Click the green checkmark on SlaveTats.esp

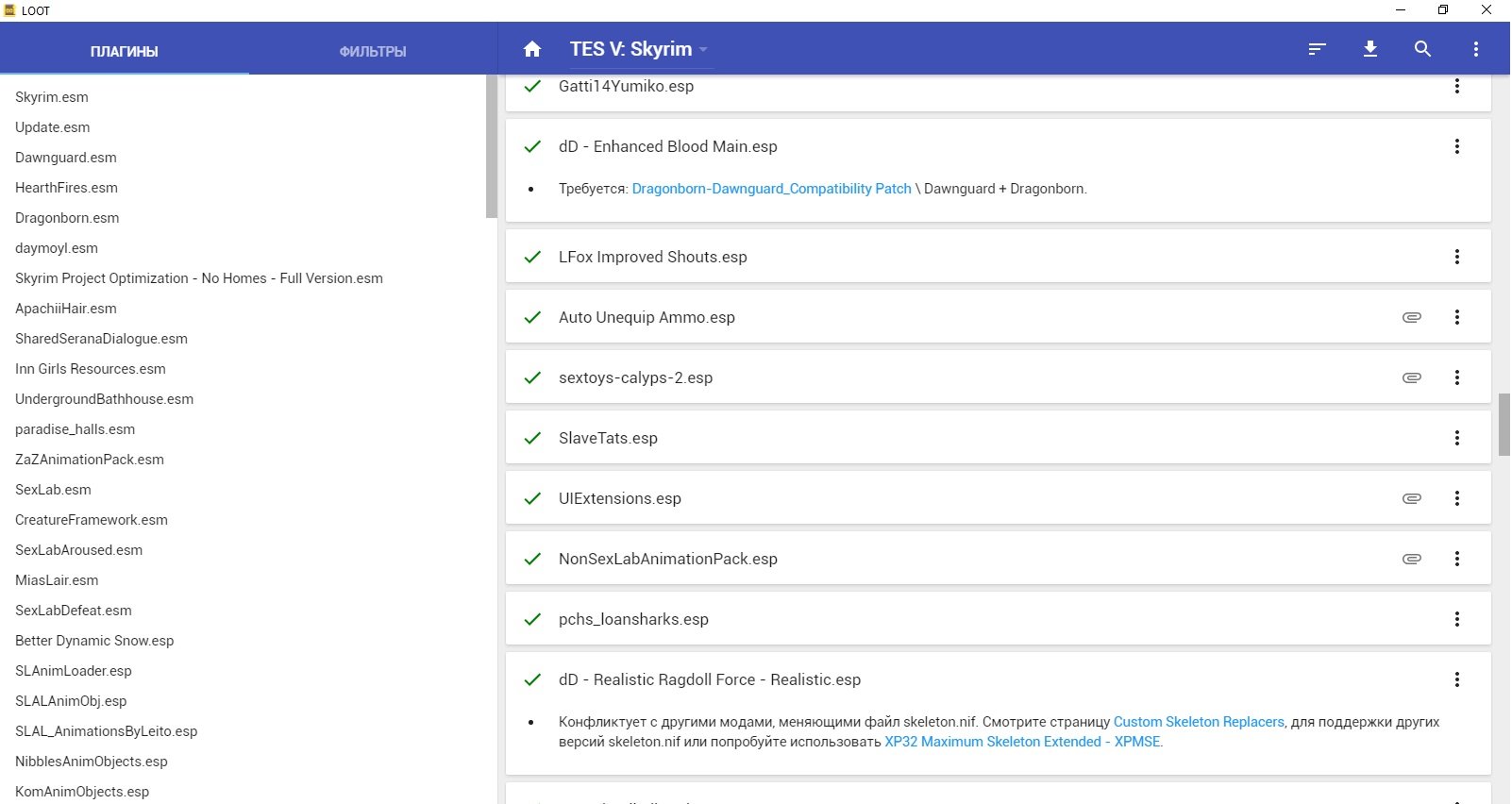(x=533, y=438)
